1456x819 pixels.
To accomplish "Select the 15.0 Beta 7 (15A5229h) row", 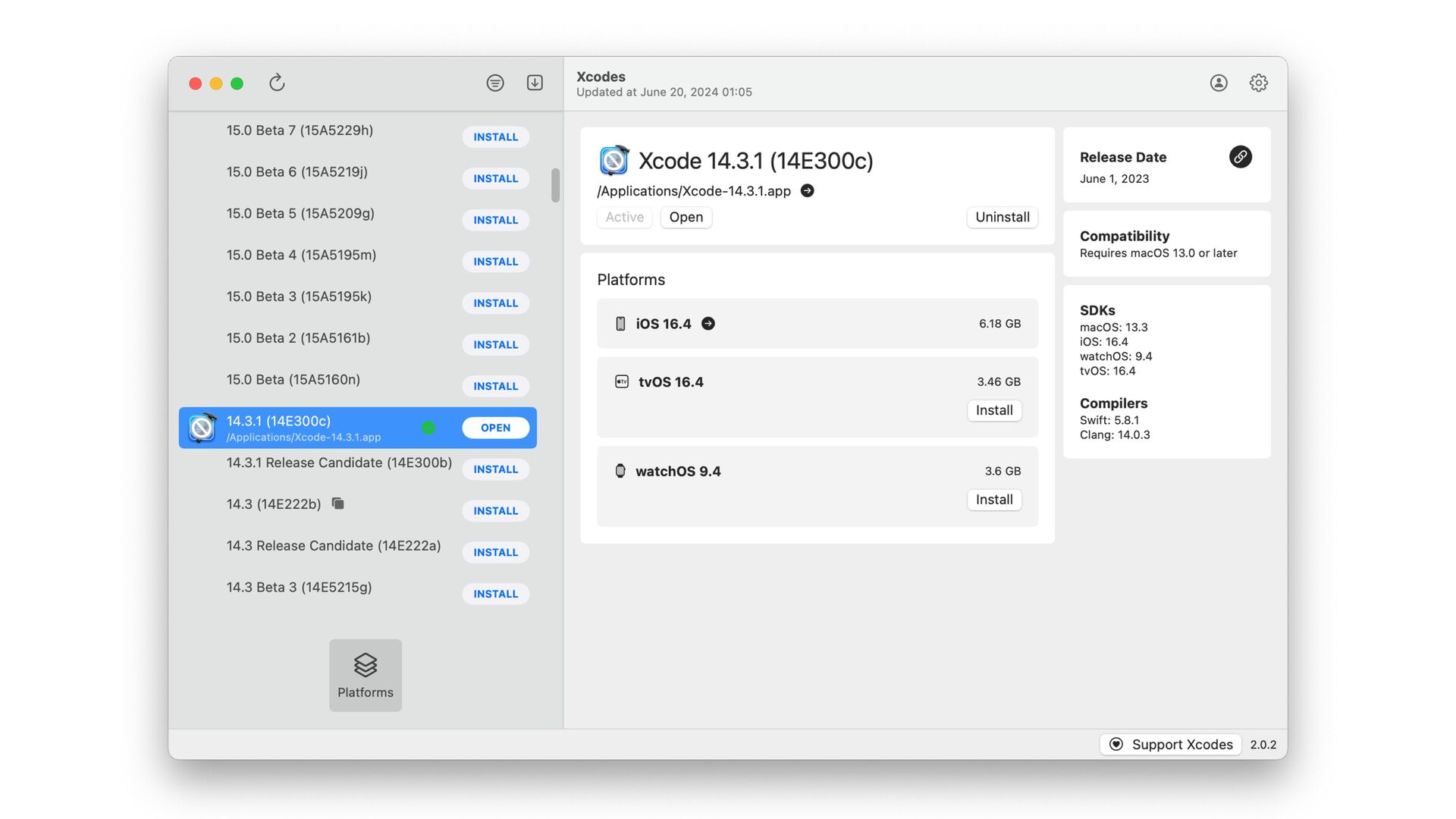I will (358, 136).
